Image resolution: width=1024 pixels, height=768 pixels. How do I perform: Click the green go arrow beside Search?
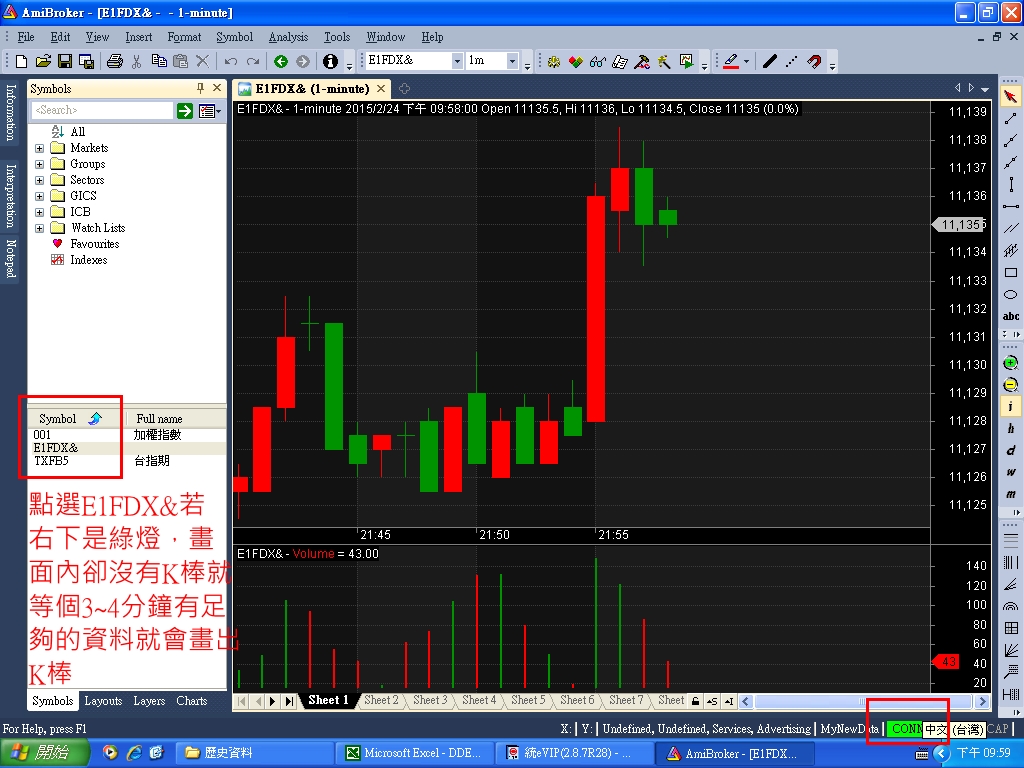185,111
